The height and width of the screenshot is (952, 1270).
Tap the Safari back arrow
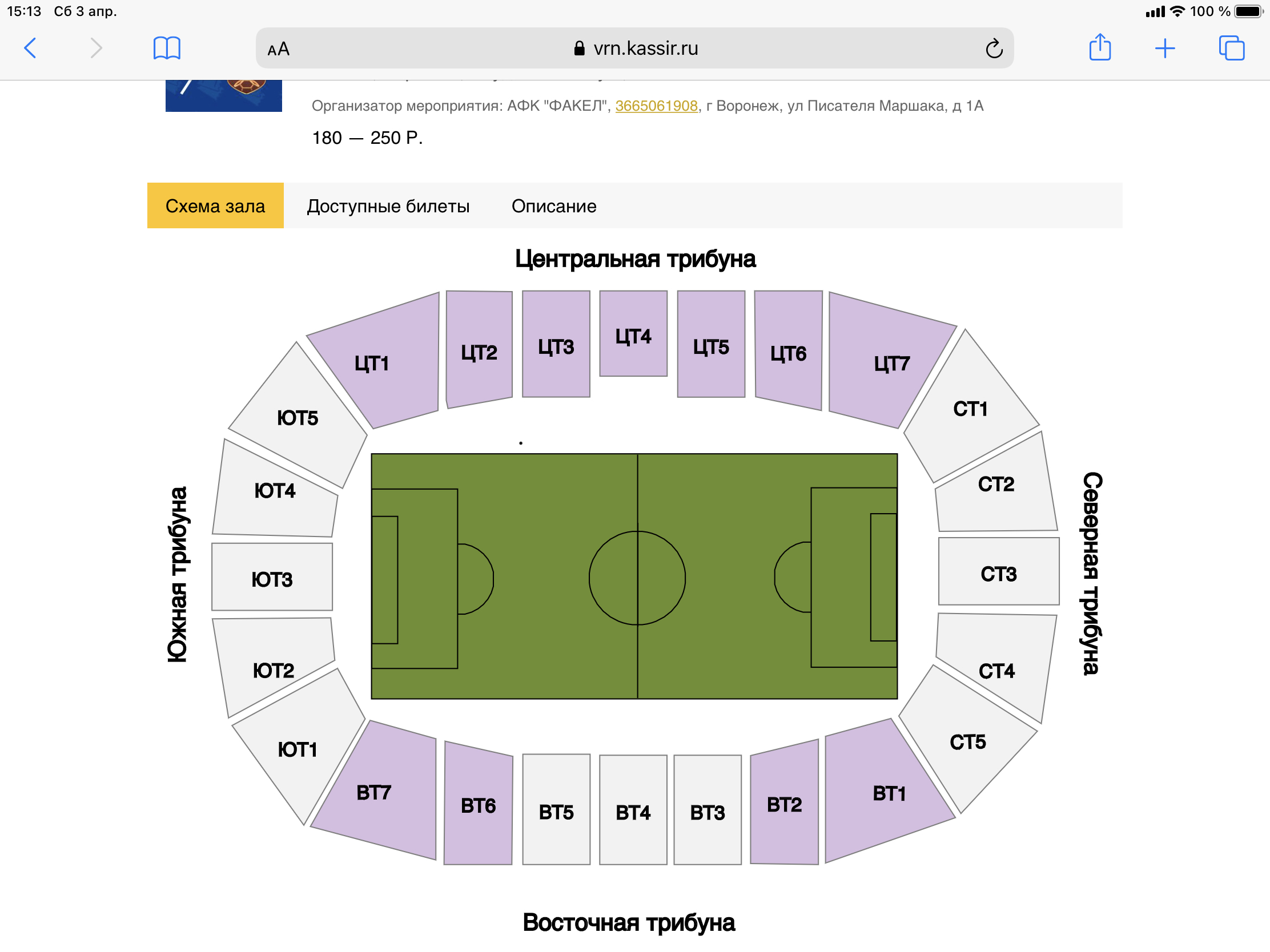[x=30, y=48]
